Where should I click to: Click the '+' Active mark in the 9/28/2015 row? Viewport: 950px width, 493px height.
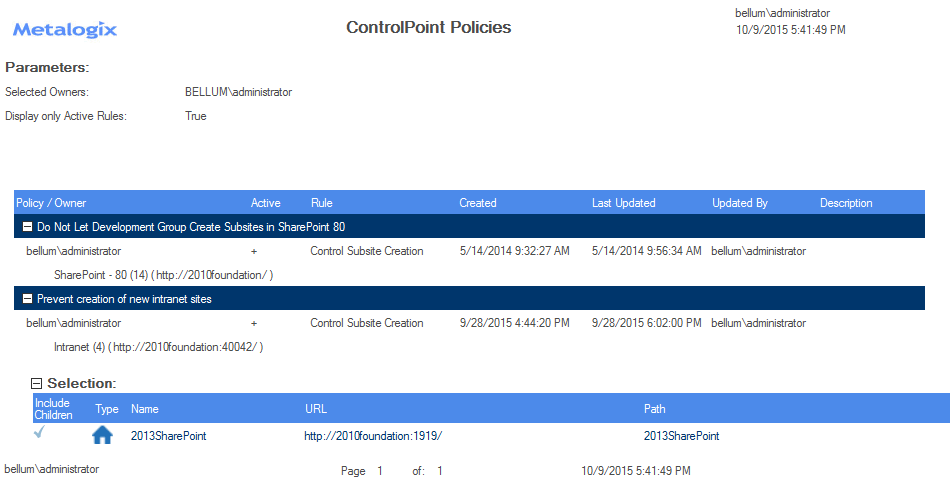[x=254, y=323]
